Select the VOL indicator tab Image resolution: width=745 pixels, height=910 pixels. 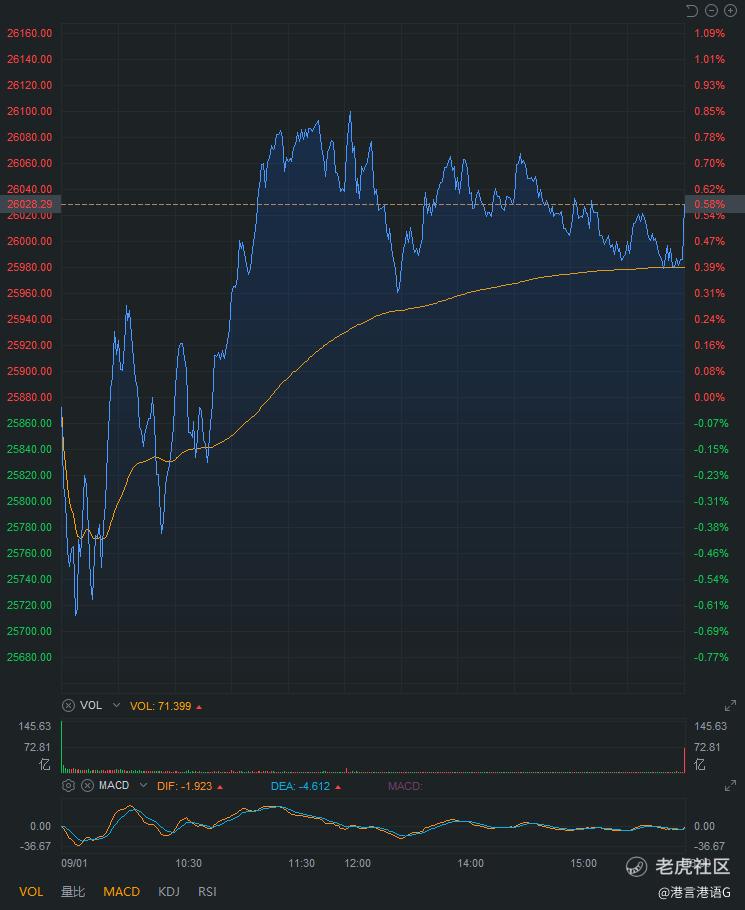(x=31, y=891)
